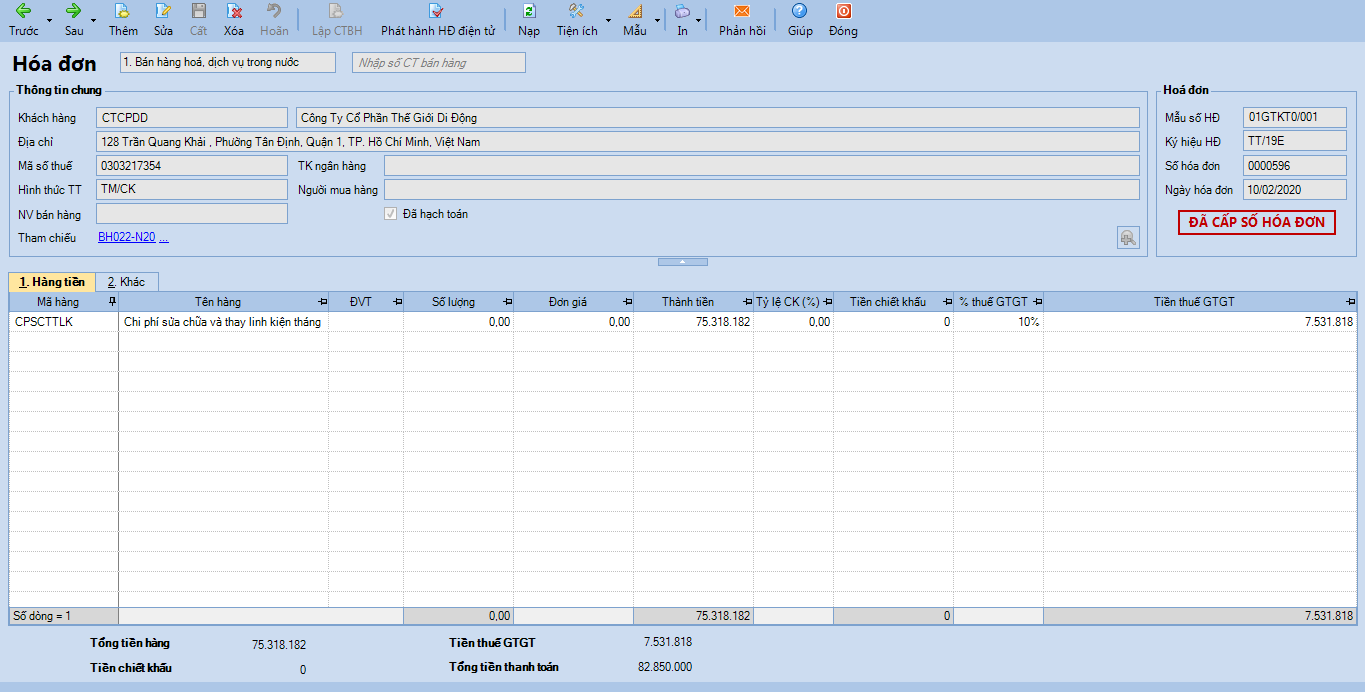Click the NV bán hàng field
Viewport: 1365px width, 692px height.
click(192, 213)
